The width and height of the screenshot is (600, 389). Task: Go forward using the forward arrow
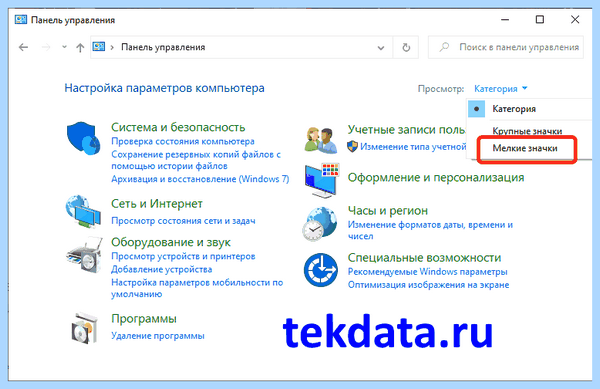coord(46,47)
